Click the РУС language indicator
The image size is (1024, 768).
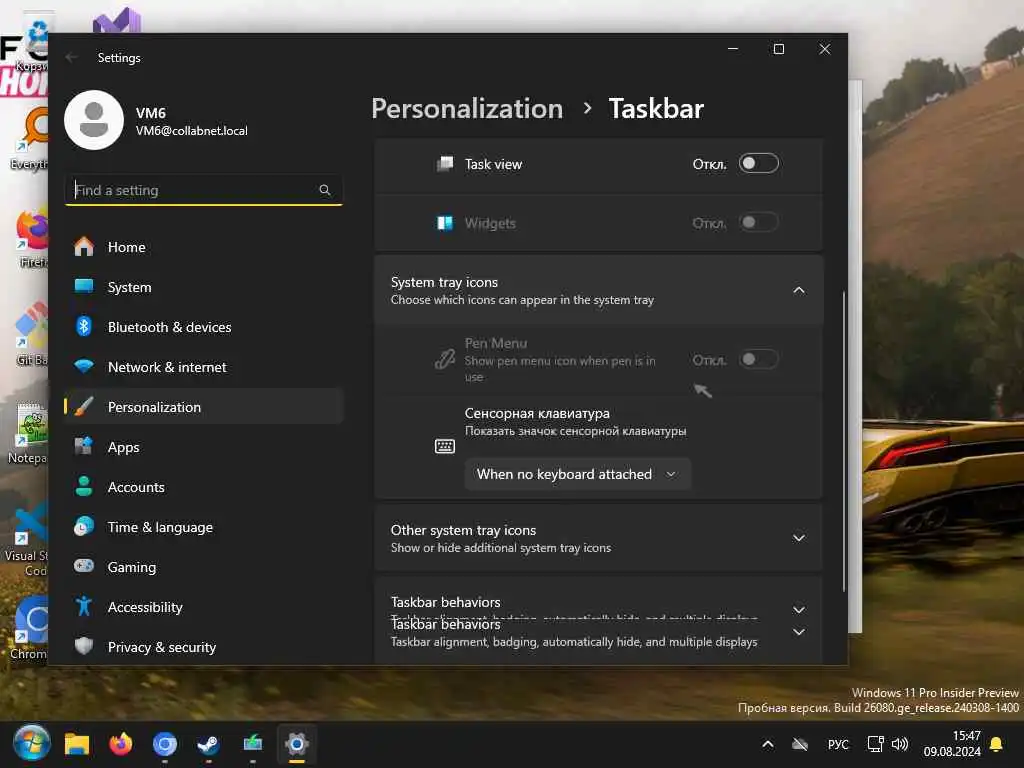point(838,744)
